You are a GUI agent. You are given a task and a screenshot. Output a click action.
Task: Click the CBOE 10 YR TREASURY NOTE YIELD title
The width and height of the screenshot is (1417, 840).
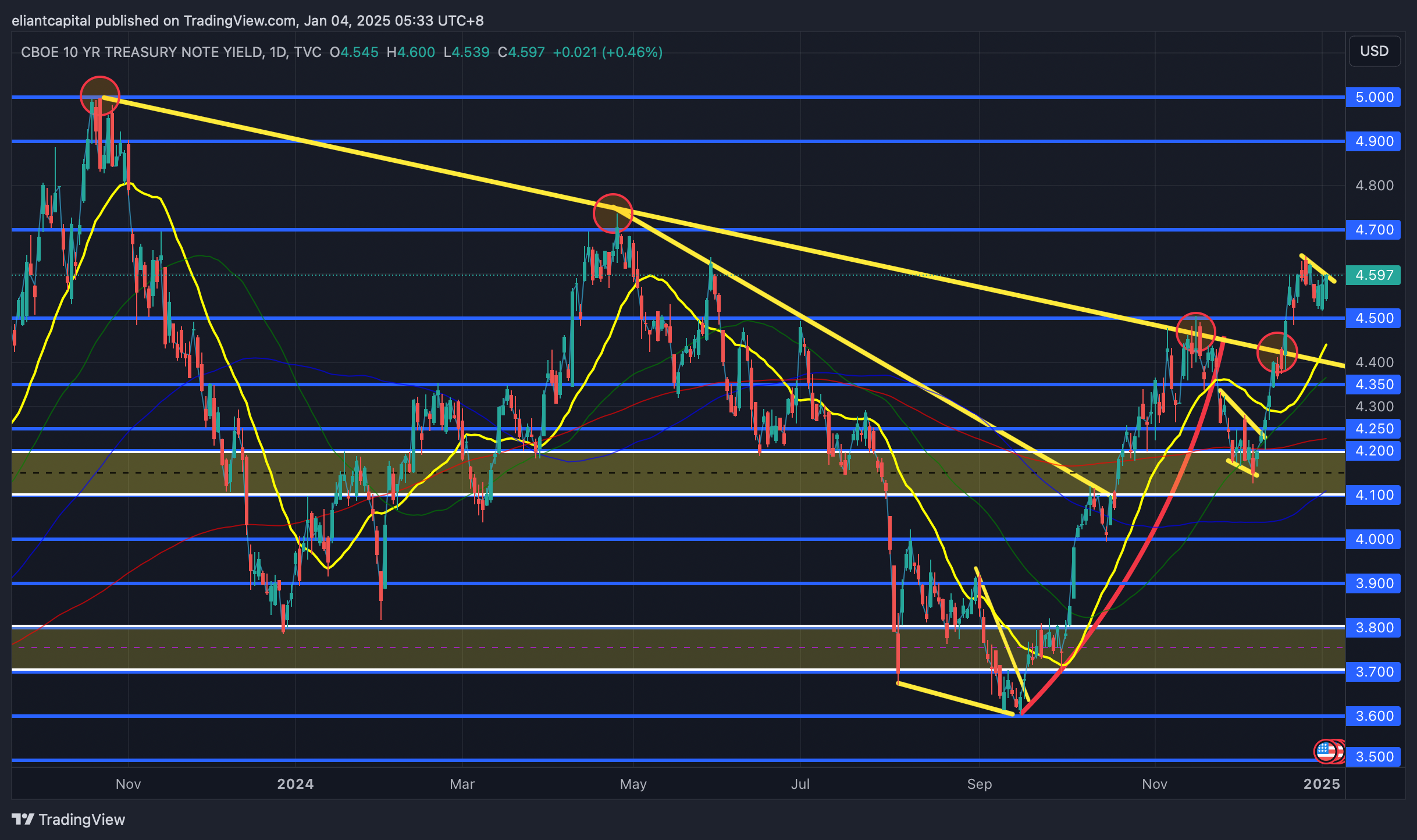141,52
